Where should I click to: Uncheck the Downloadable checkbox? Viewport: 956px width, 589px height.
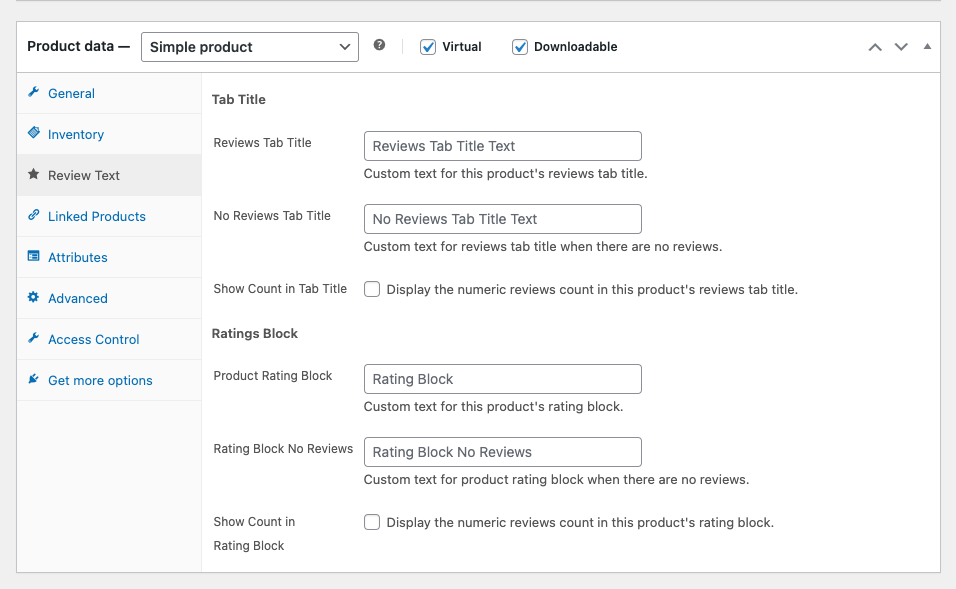(x=520, y=47)
